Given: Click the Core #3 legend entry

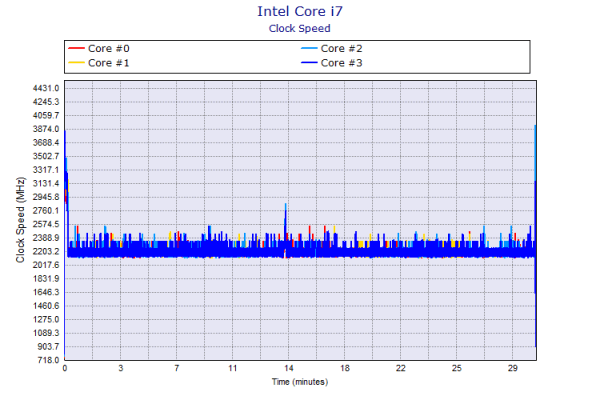Looking at the screenshot, I should point(332,63).
